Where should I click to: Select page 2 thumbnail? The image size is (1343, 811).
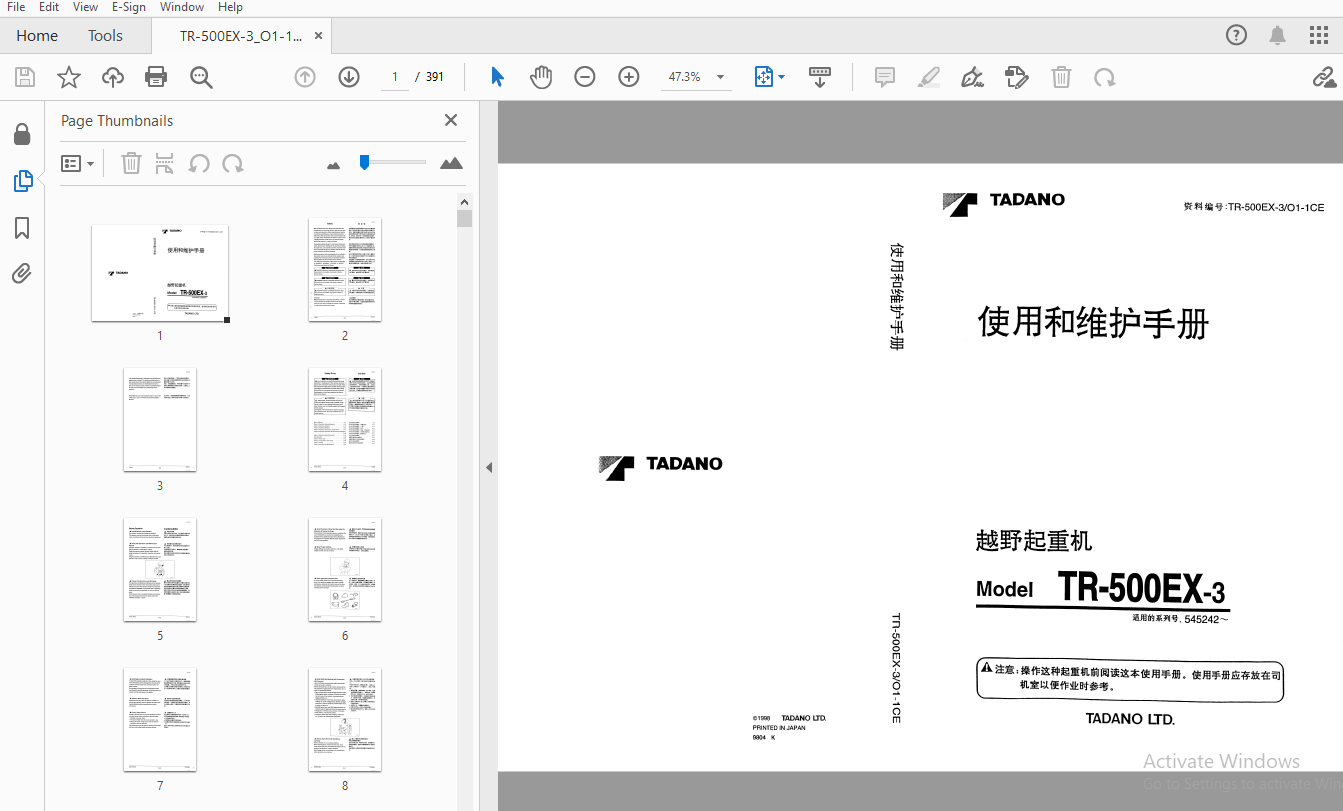pyautogui.click(x=345, y=270)
